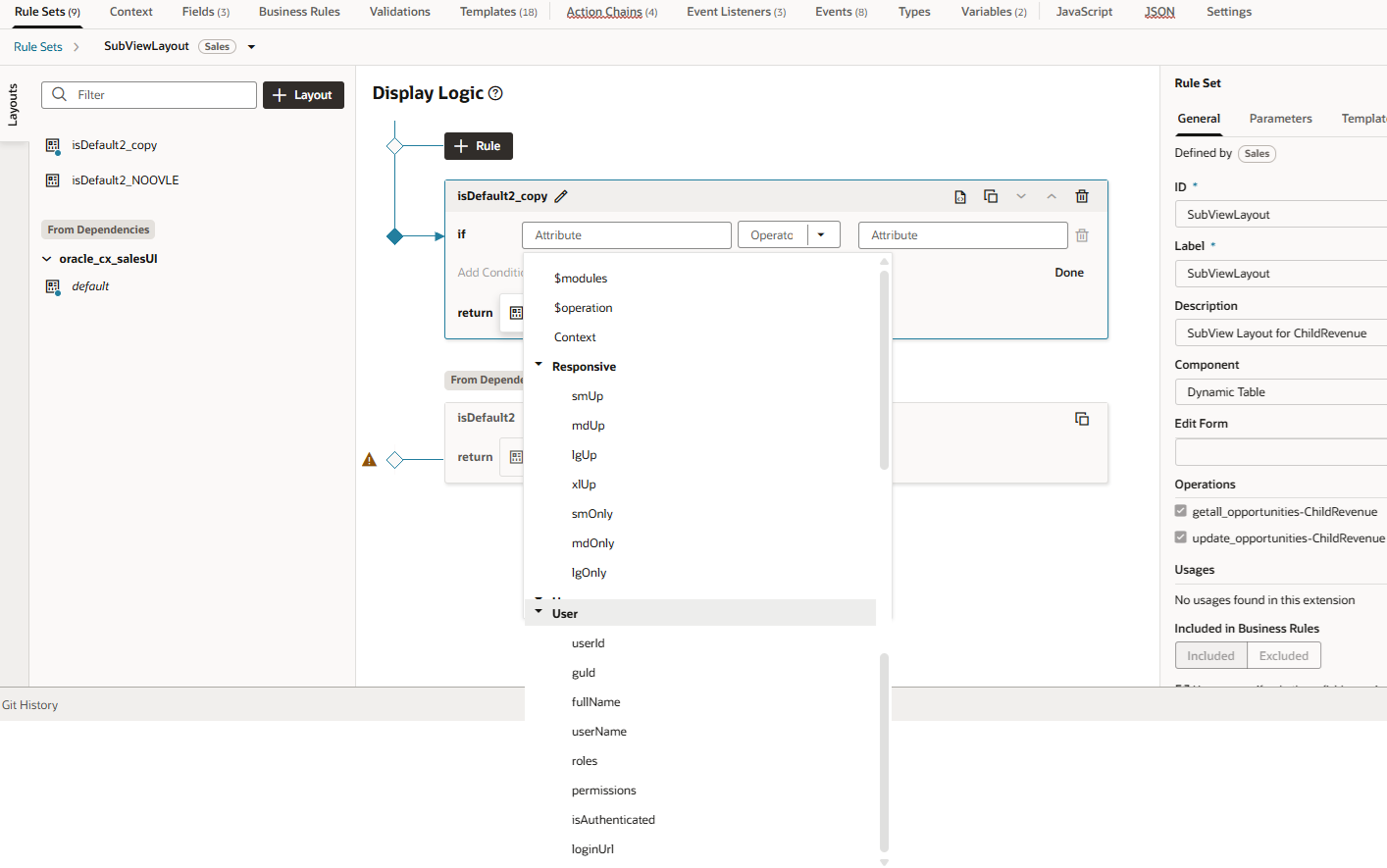
Task: Select Excluded under Included in Business Rules
Action: [x=1284, y=655]
